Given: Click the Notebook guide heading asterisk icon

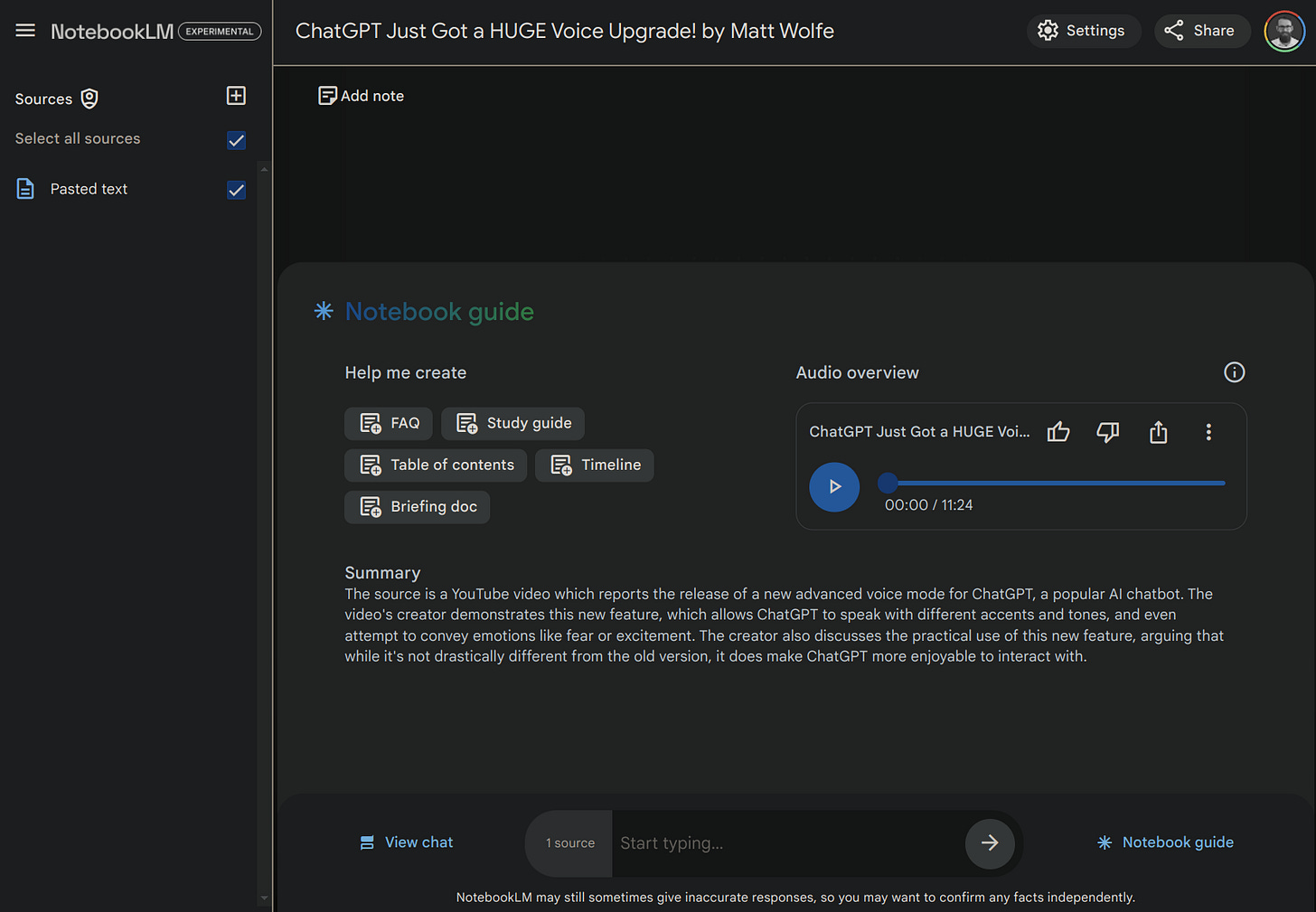Looking at the screenshot, I should coord(324,311).
